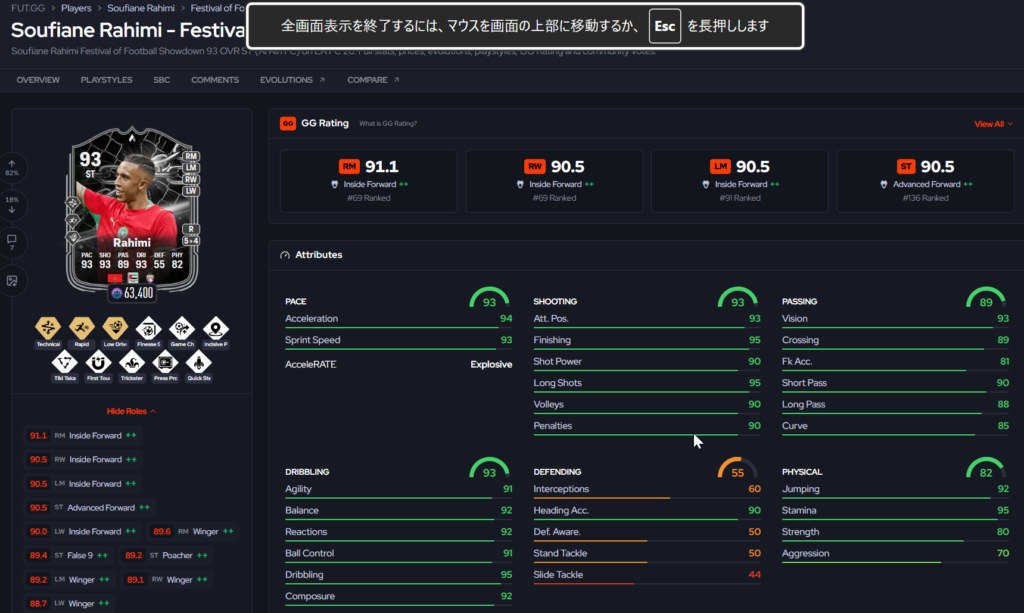Click the Stamina 95 attribute row
1024x613 pixels.
pyautogui.click(x=895, y=512)
